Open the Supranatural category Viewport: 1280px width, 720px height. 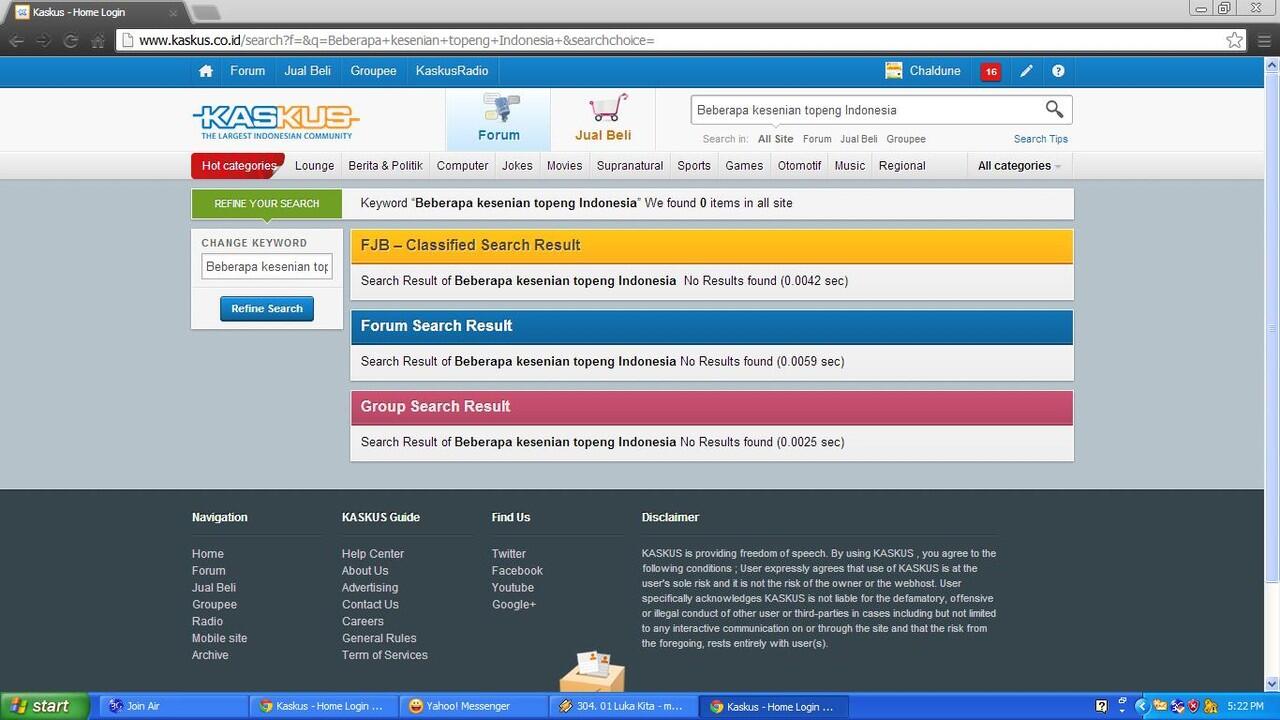coord(630,166)
